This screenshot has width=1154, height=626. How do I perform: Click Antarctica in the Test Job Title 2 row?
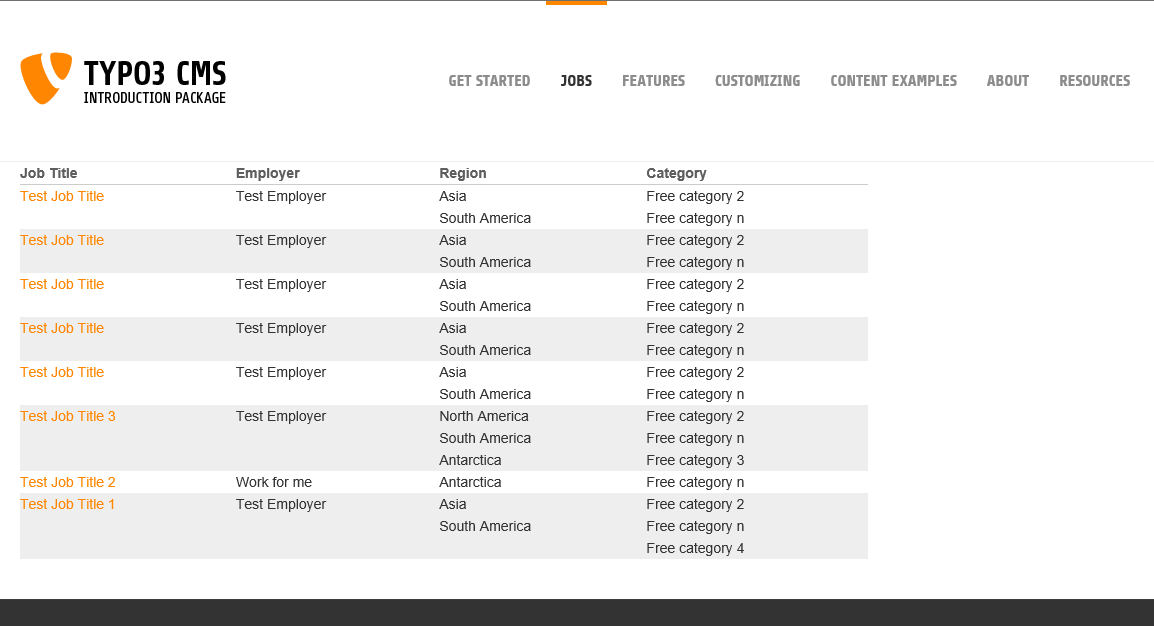coord(470,483)
